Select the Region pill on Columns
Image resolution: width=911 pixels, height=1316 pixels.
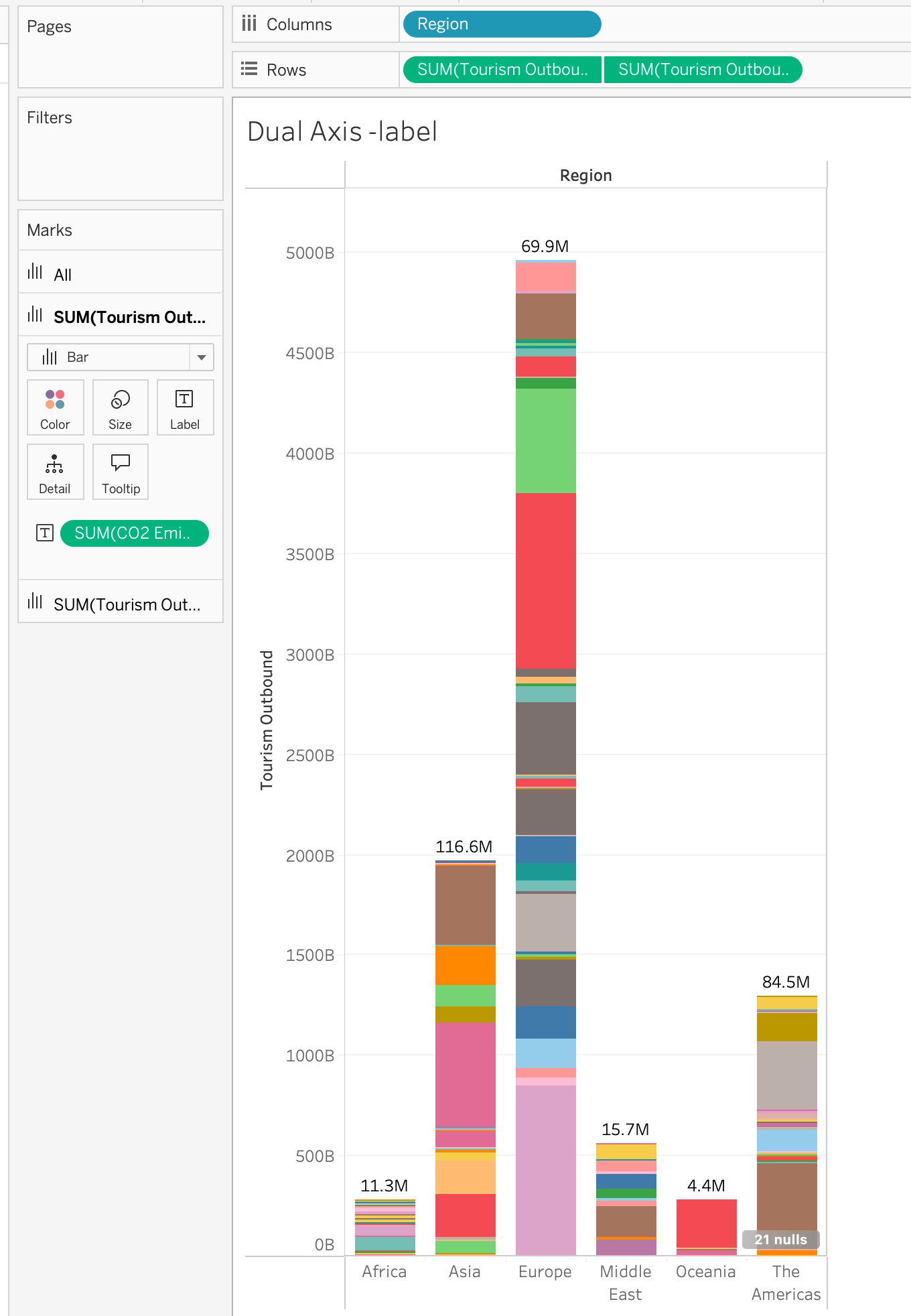click(x=502, y=24)
